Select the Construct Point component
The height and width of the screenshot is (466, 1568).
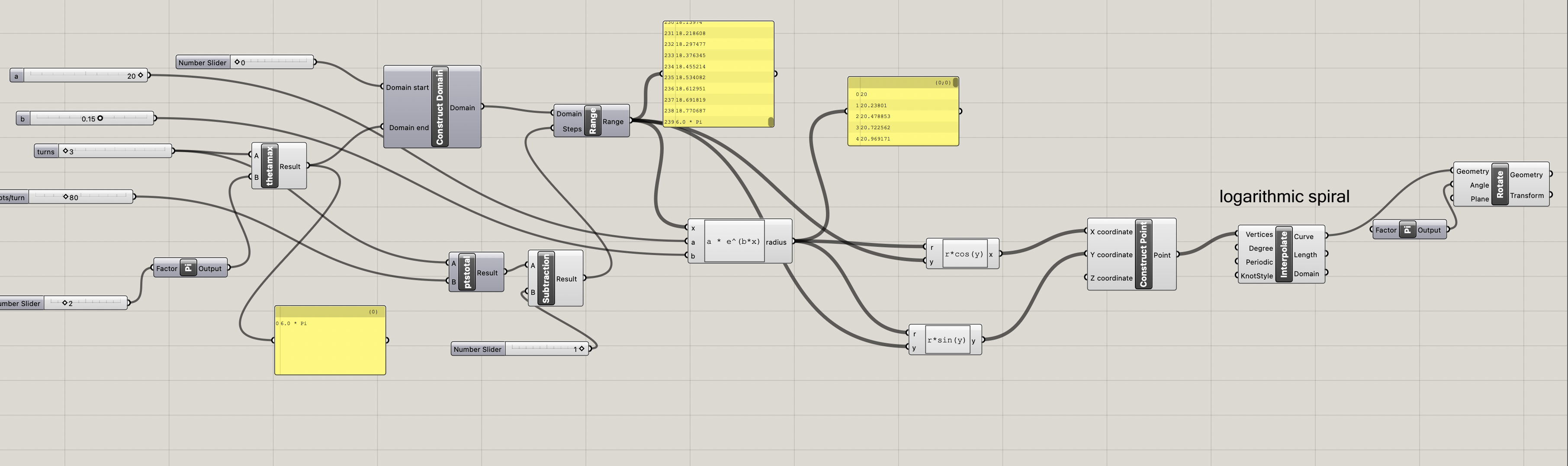click(x=1143, y=254)
